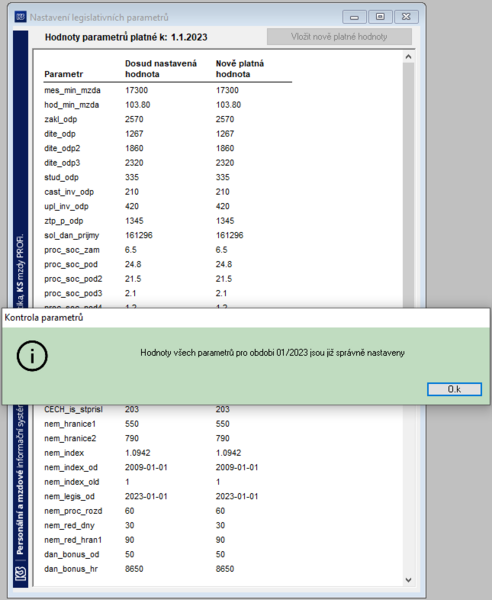Click the ztp_p_odp parameter name

[64, 221]
